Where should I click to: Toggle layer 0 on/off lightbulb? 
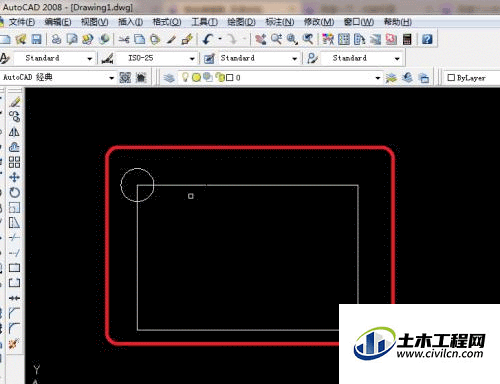[x=185, y=78]
